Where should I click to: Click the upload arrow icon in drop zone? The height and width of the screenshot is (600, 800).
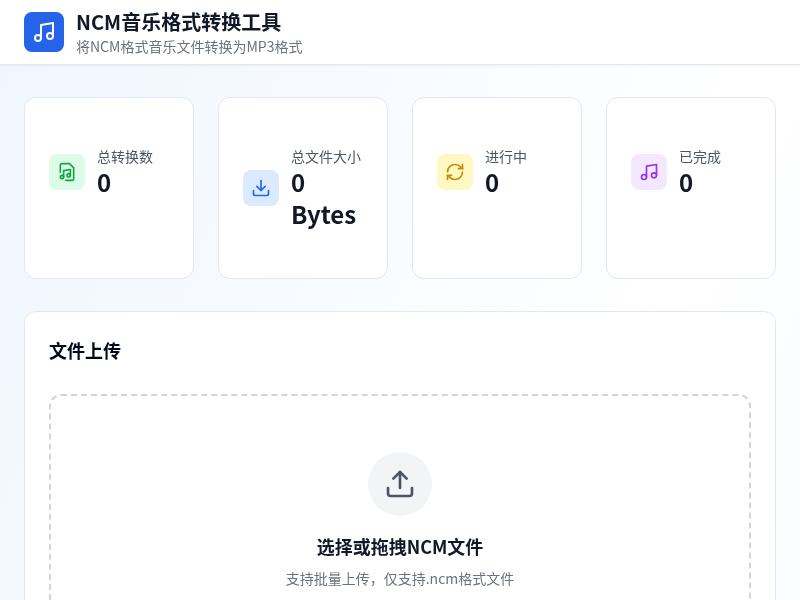[400, 484]
